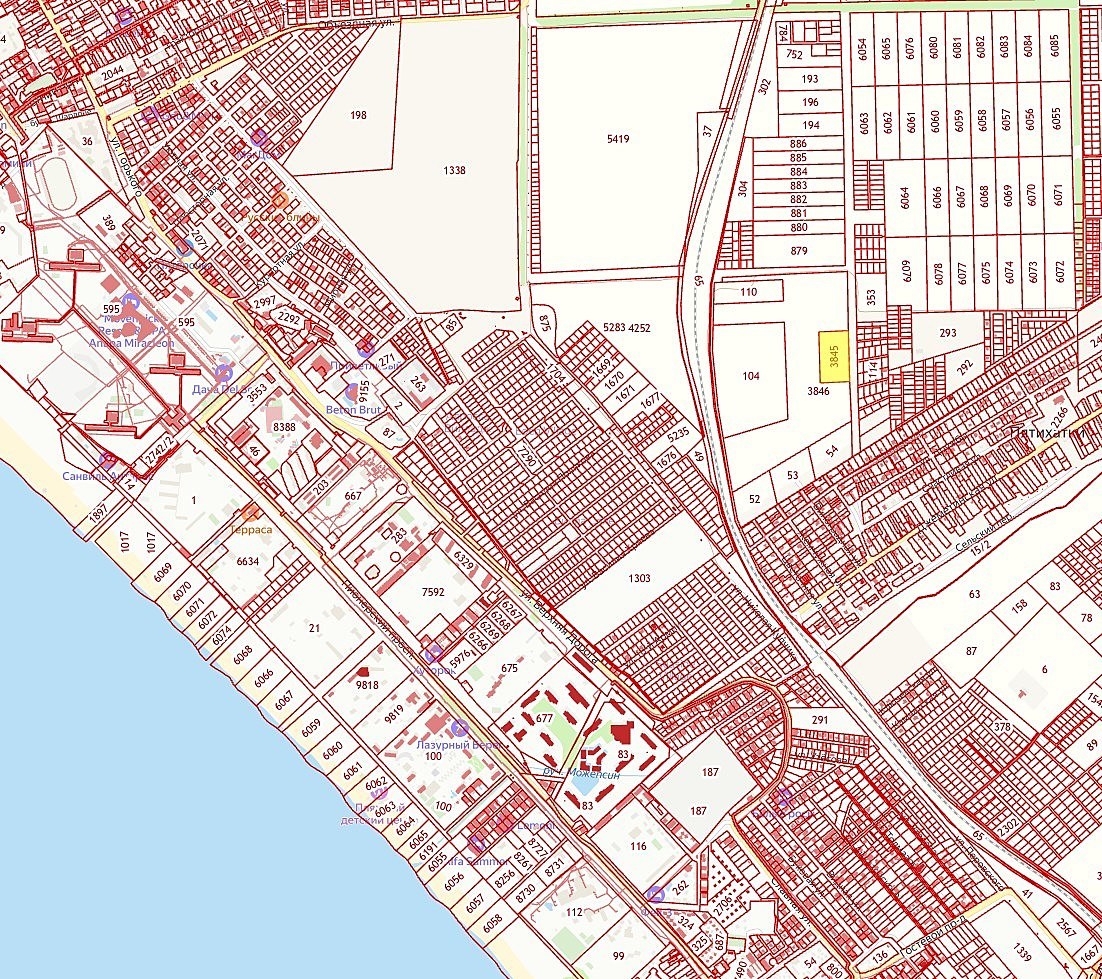Select parcel 677 with apartment buildings
This screenshot has width=1102, height=979.
coord(544,718)
